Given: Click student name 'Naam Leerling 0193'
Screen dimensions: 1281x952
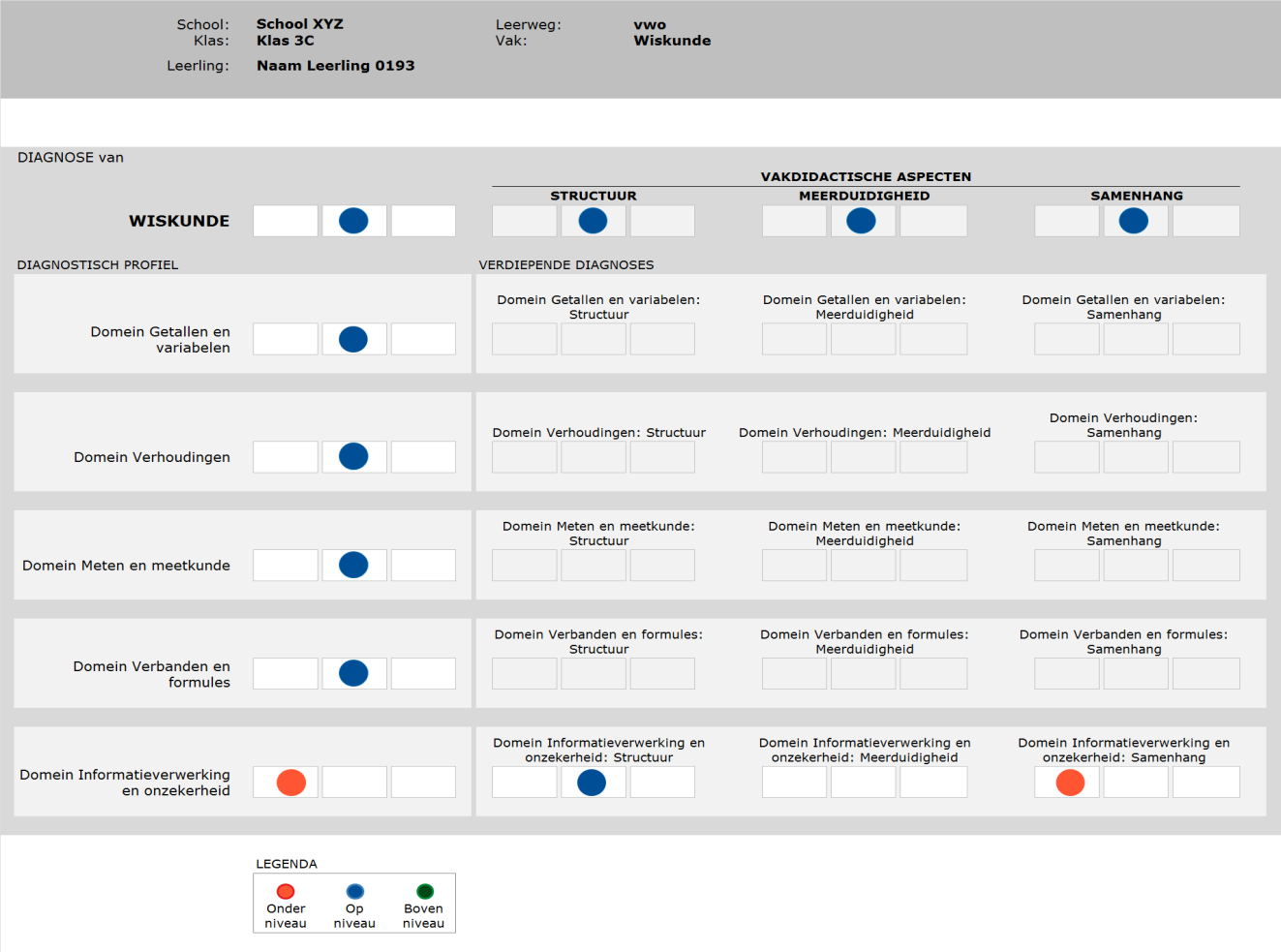Looking at the screenshot, I should pos(336,66).
